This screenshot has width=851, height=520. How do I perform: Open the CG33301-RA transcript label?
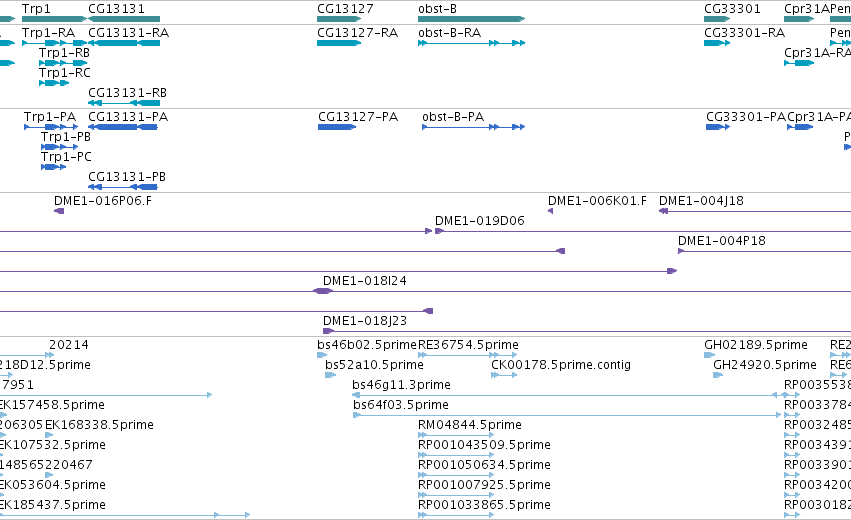[x=745, y=33]
